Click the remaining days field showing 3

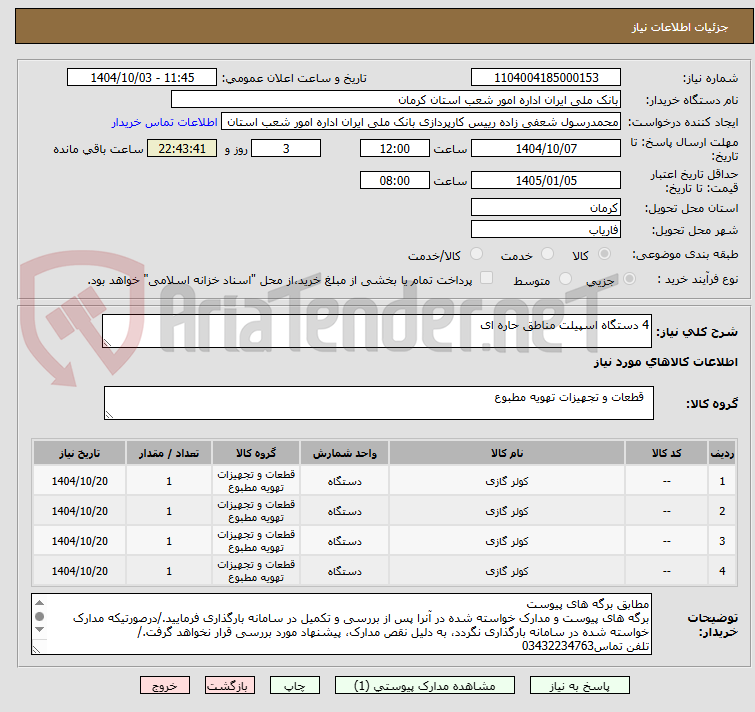point(286,148)
